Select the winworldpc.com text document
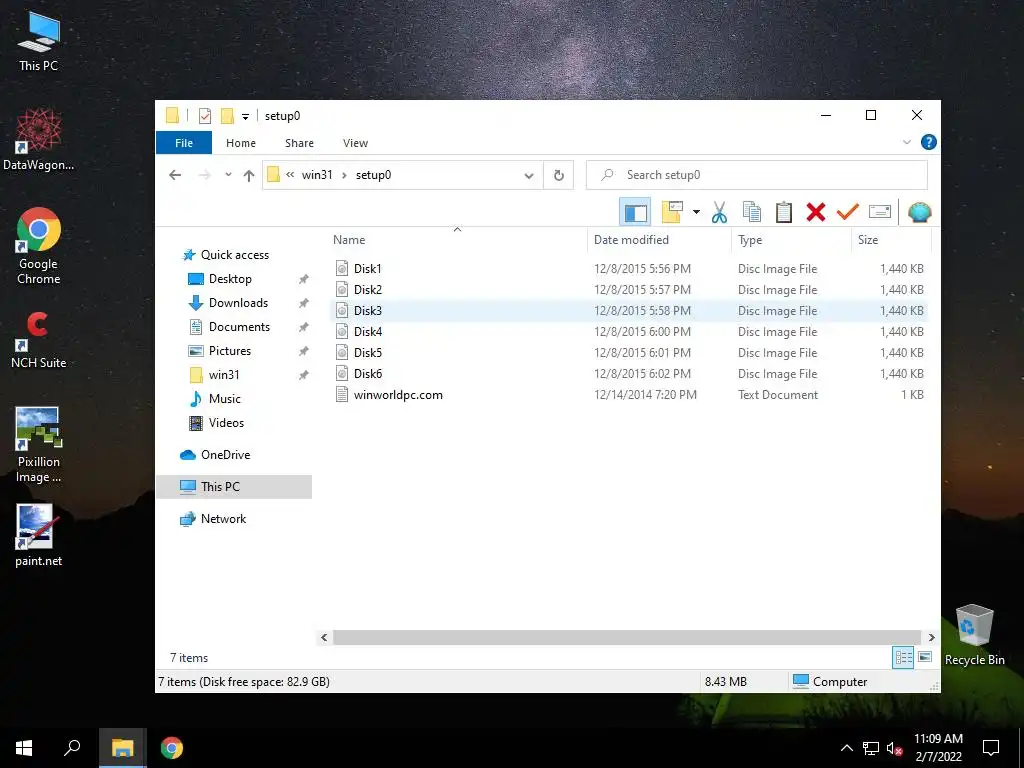 tap(398, 394)
